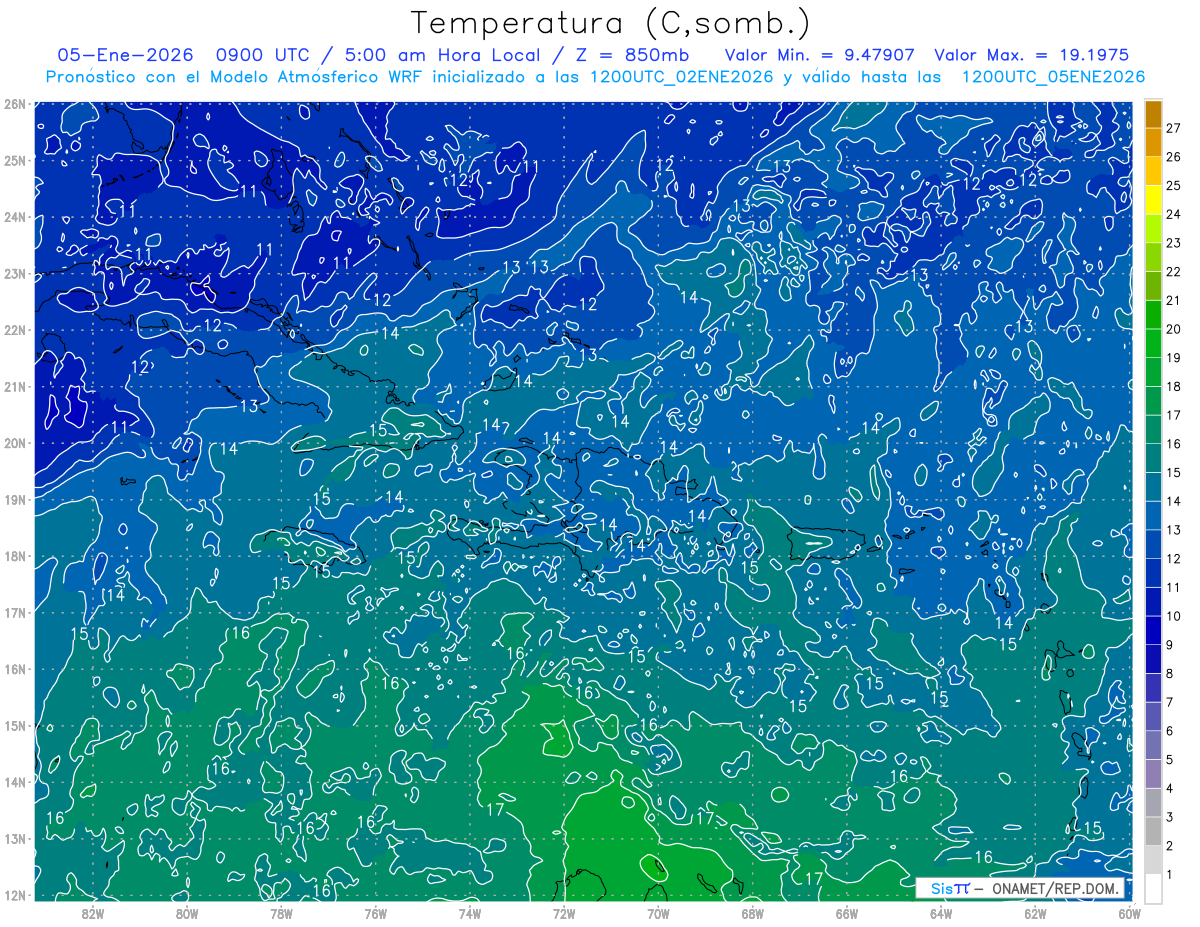Click latitude axis label 13N
The width and height of the screenshot is (1200, 927).
click(14, 838)
